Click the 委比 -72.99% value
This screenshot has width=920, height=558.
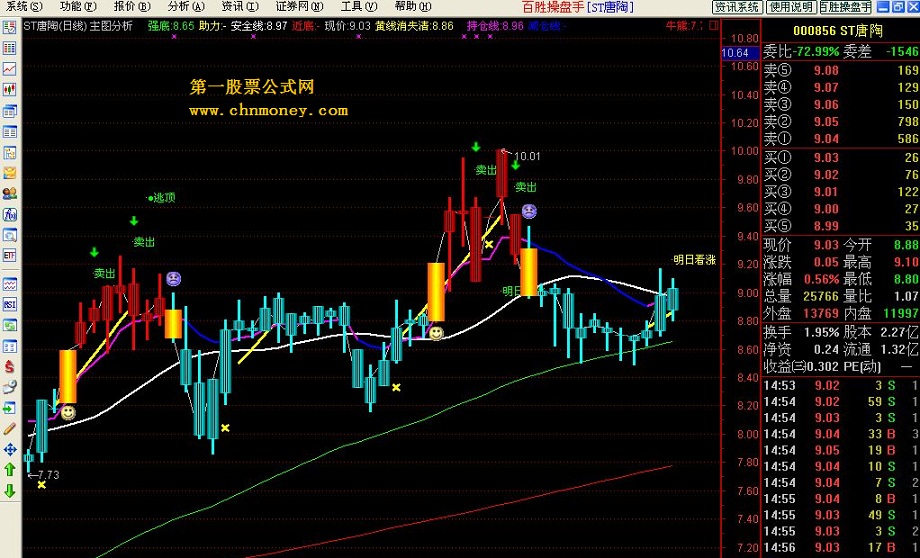[816, 52]
